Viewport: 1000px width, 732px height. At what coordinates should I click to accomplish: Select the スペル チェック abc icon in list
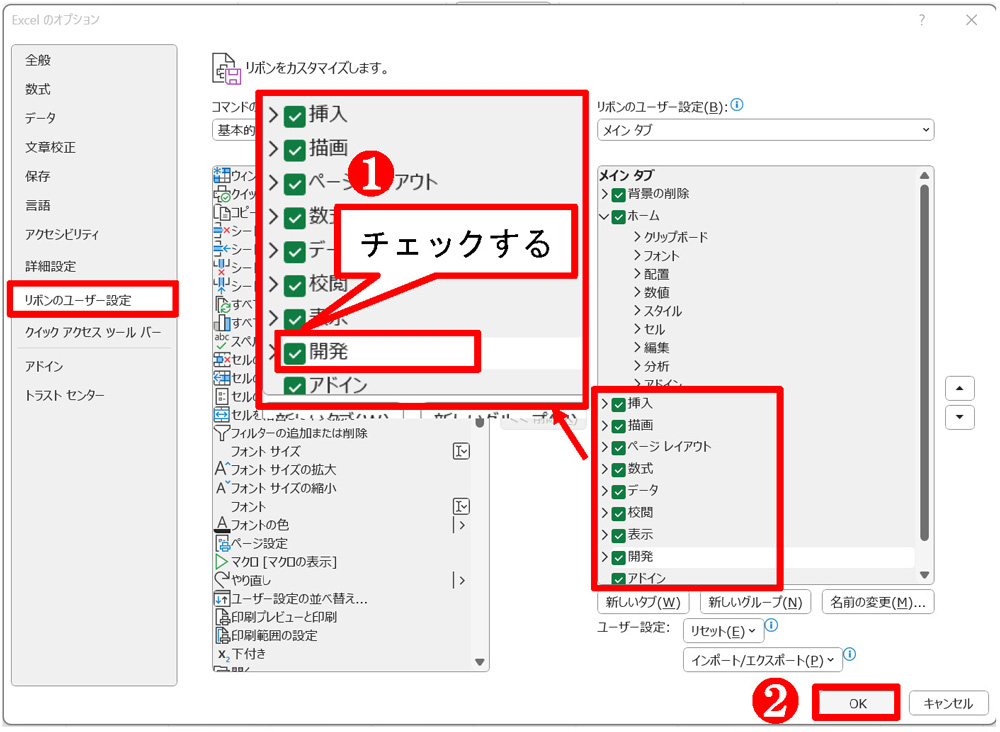pyautogui.click(x=222, y=340)
